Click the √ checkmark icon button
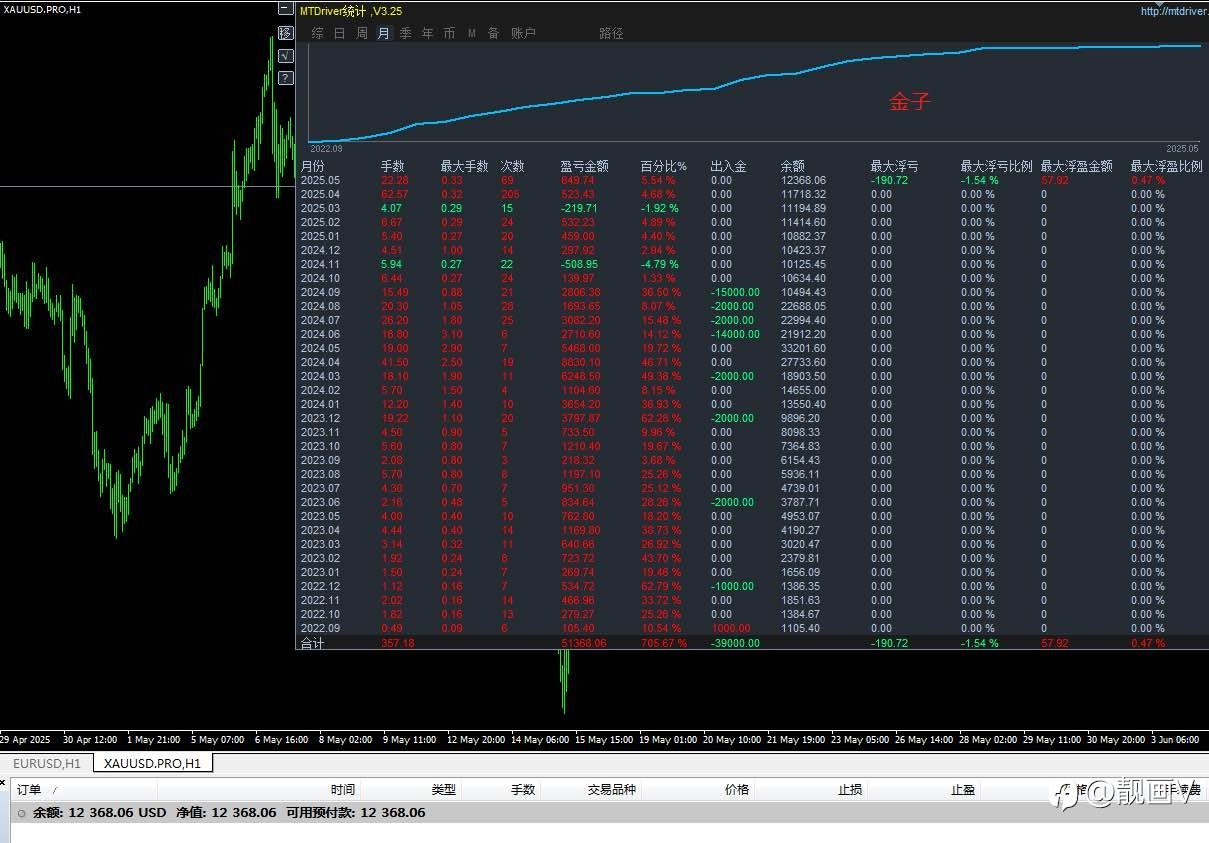 [285, 55]
